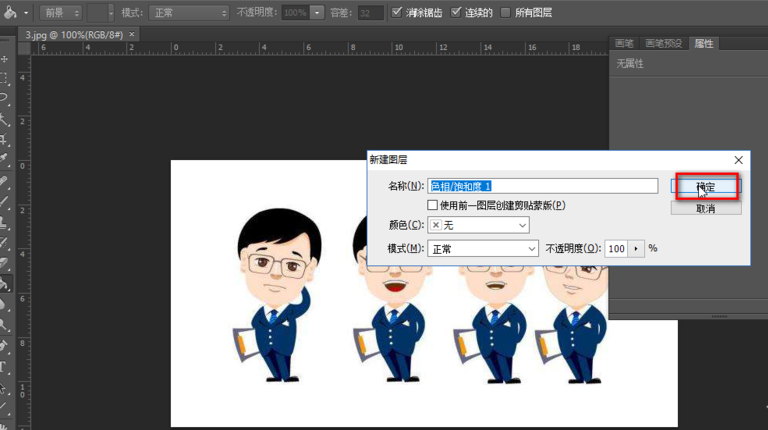Expand the 颜色 dropdown in the dialog
Screen dimensions: 768x430
(478, 225)
